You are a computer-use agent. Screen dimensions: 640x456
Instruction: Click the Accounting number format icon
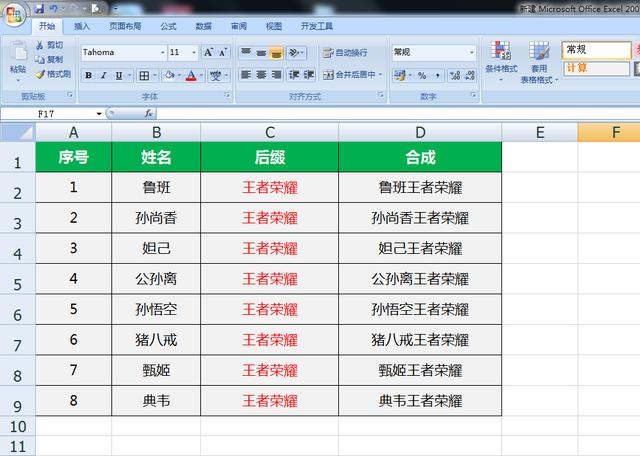tap(399, 76)
